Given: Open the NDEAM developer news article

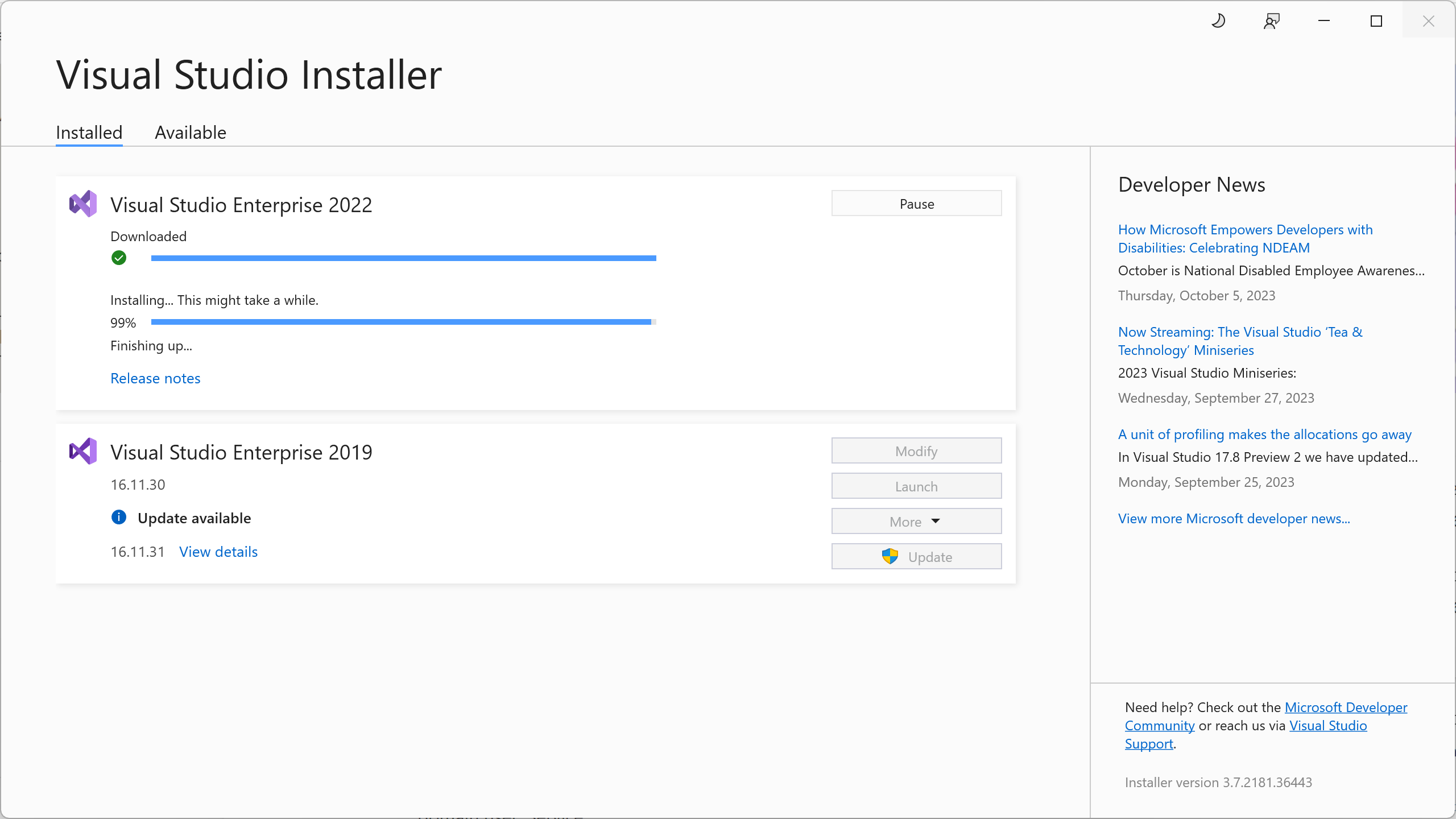Looking at the screenshot, I should pos(1245,238).
